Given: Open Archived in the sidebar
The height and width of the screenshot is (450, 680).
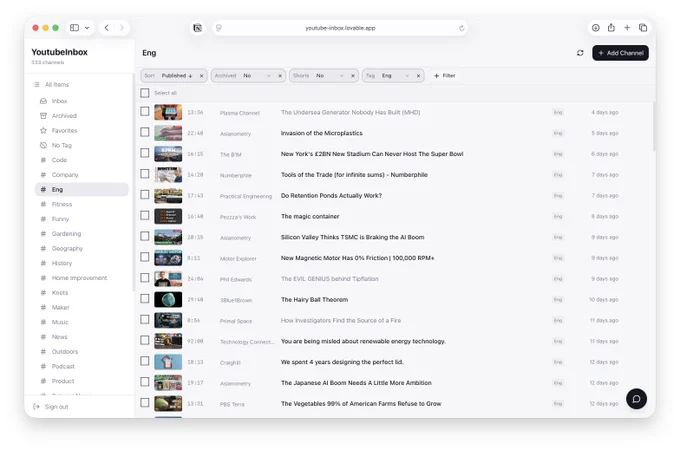Looking at the screenshot, I should coord(64,116).
